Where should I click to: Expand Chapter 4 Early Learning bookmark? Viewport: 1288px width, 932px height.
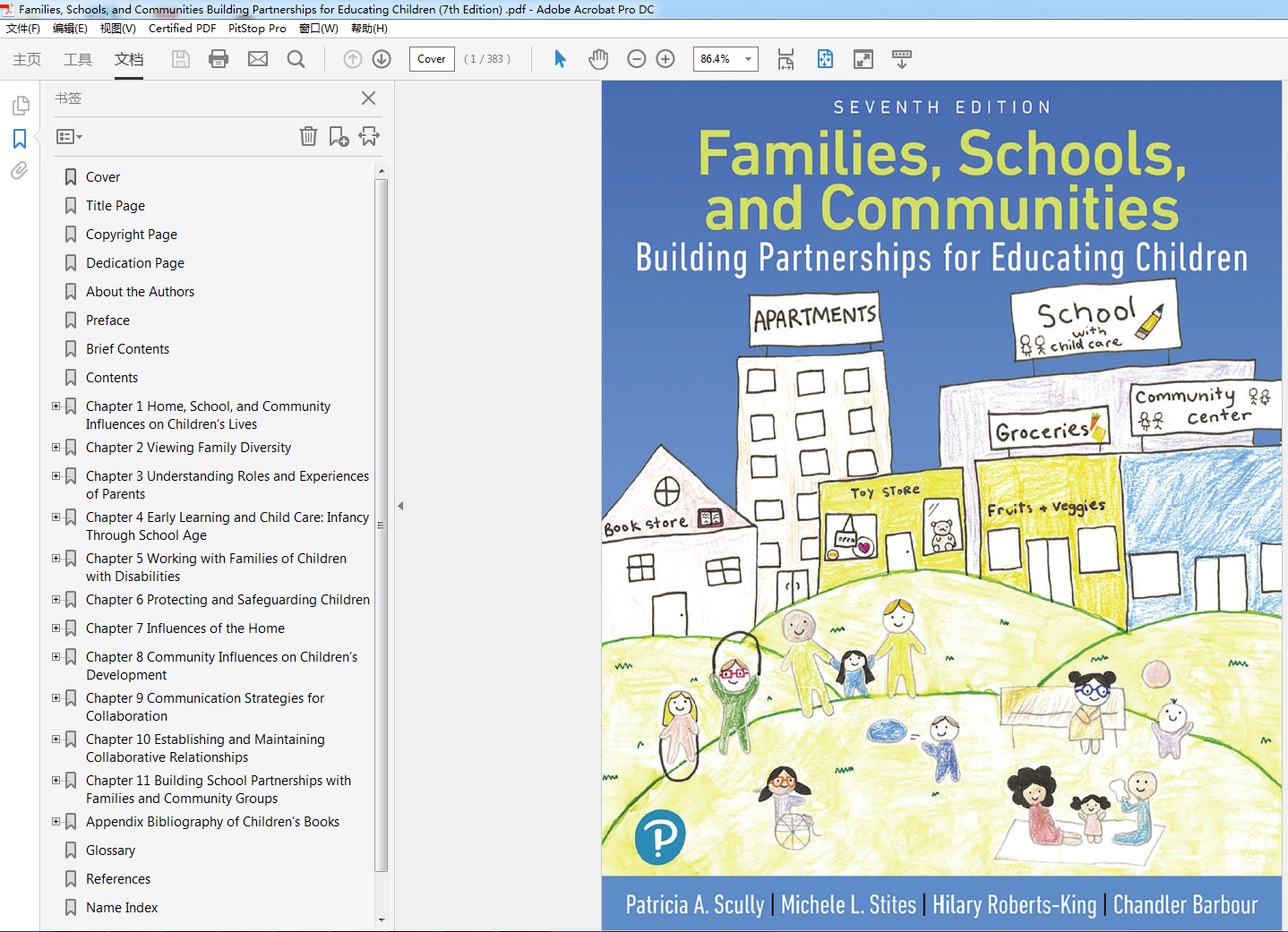(x=56, y=517)
